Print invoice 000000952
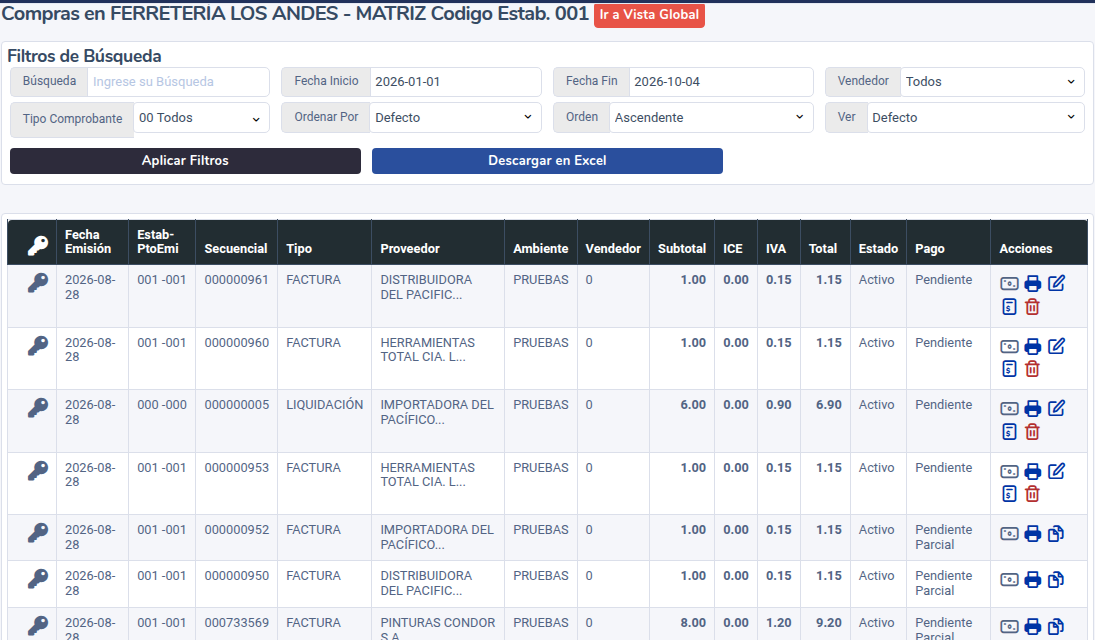Viewport: 1095px width, 640px height. (x=1033, y=534)
